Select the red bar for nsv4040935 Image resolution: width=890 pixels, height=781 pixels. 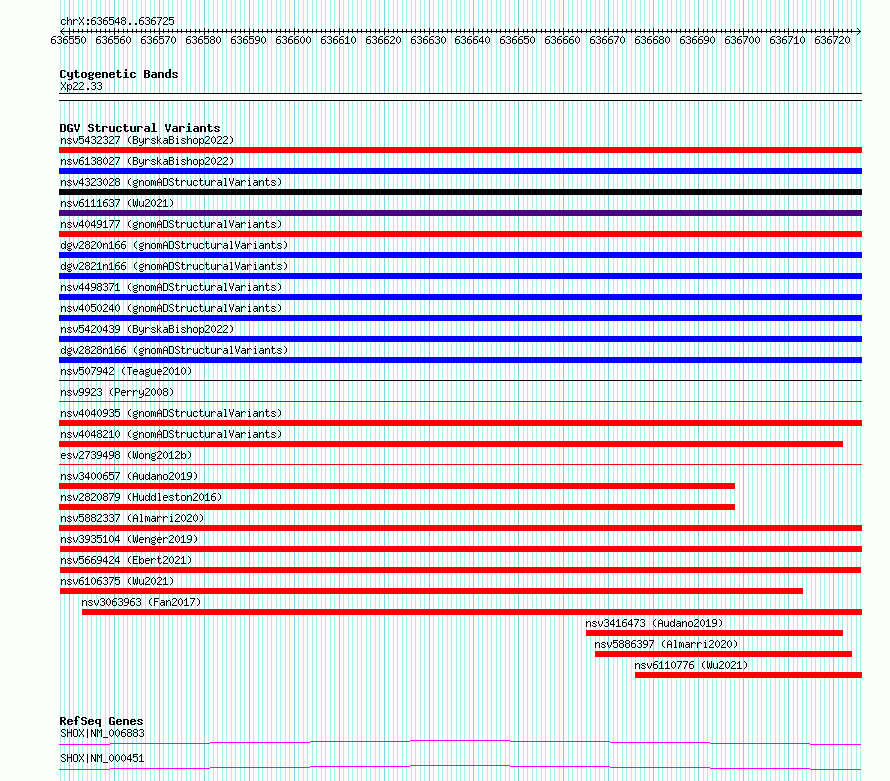(x=460, y=423)
